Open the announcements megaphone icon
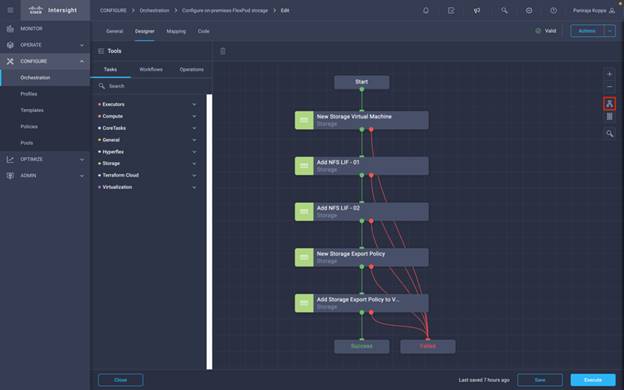The image size is (624, 390). 476,11
